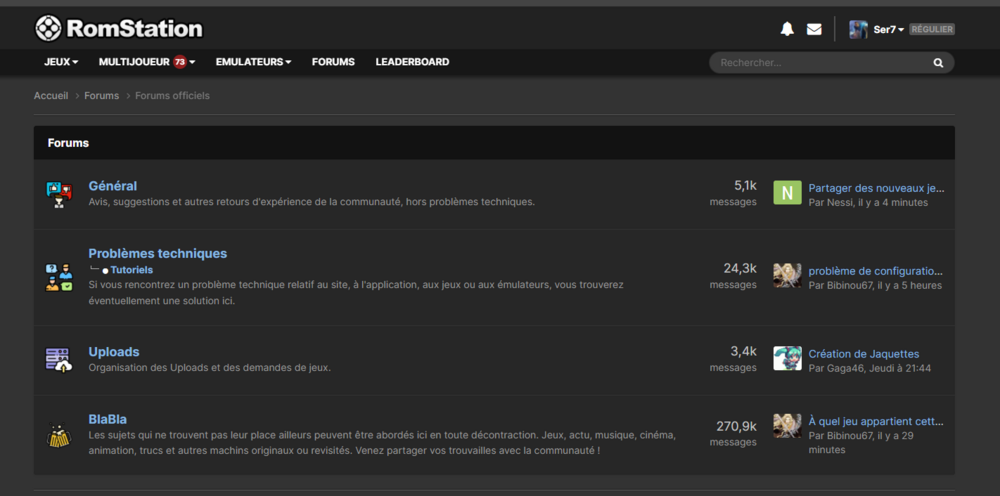Image resolution: width=1000 pixels, height=496 pixels.
Task: Open the Ser7 user account menu
Action: coord(887,30)
